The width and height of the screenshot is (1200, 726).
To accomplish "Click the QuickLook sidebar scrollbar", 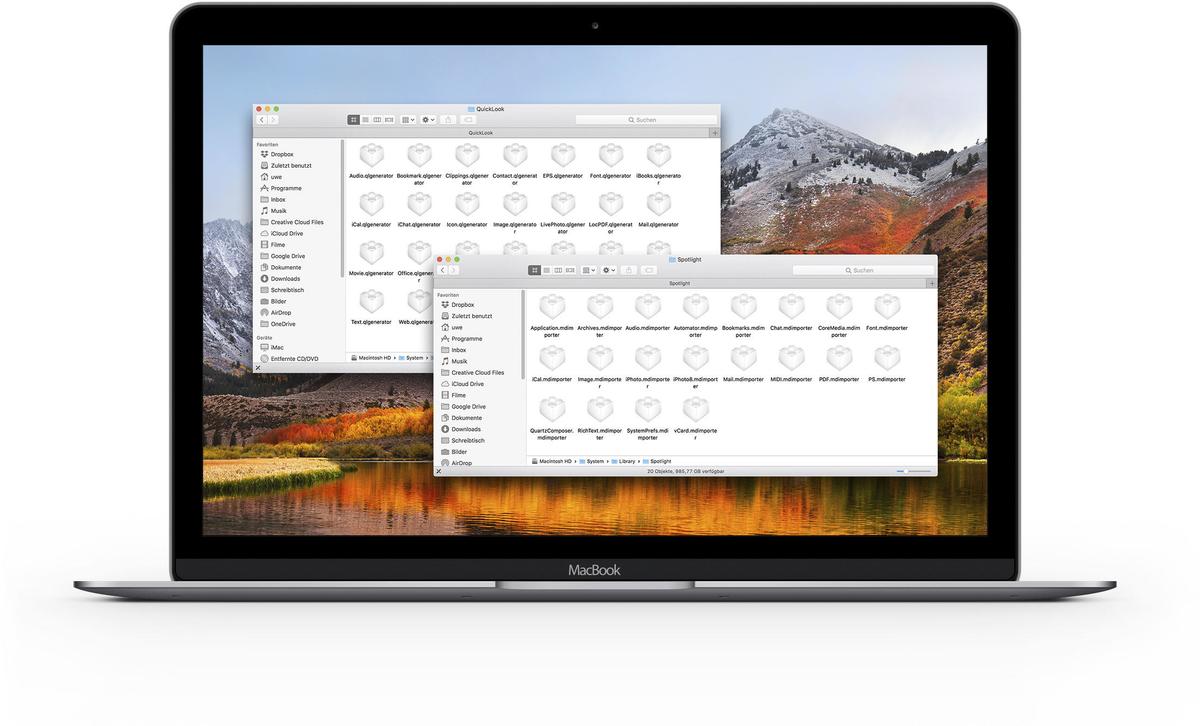I will point(343,208).
